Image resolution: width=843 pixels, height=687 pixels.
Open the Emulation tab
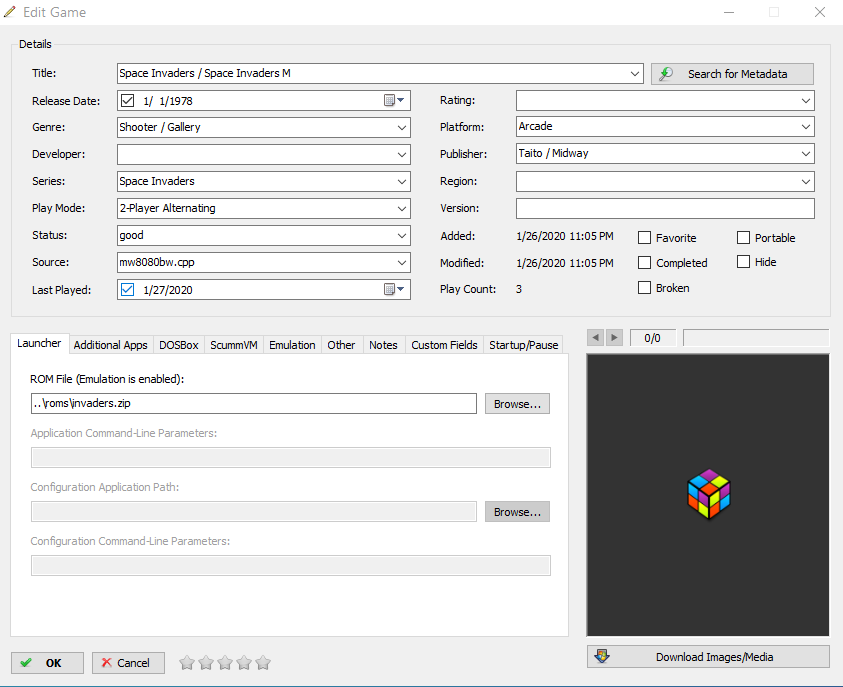(292, 345)
